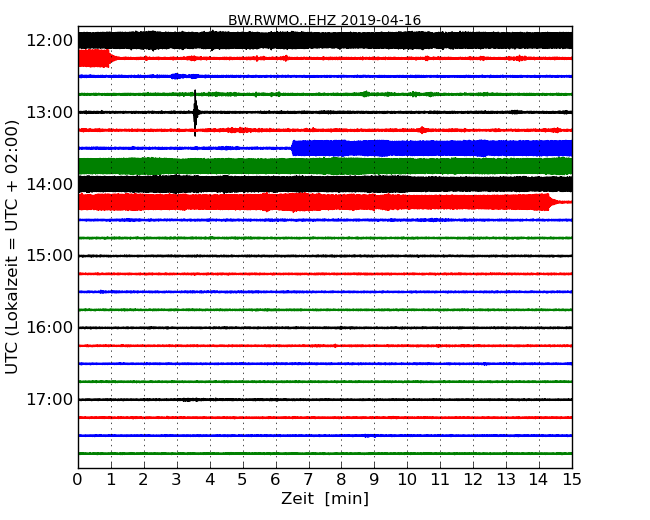Click the x-axis label Zeit [min]
650x520 pixels.
(325, 498)
